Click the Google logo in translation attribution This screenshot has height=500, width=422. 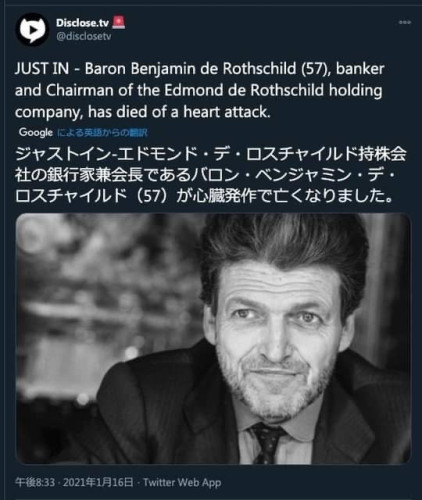tap(36, 132)
